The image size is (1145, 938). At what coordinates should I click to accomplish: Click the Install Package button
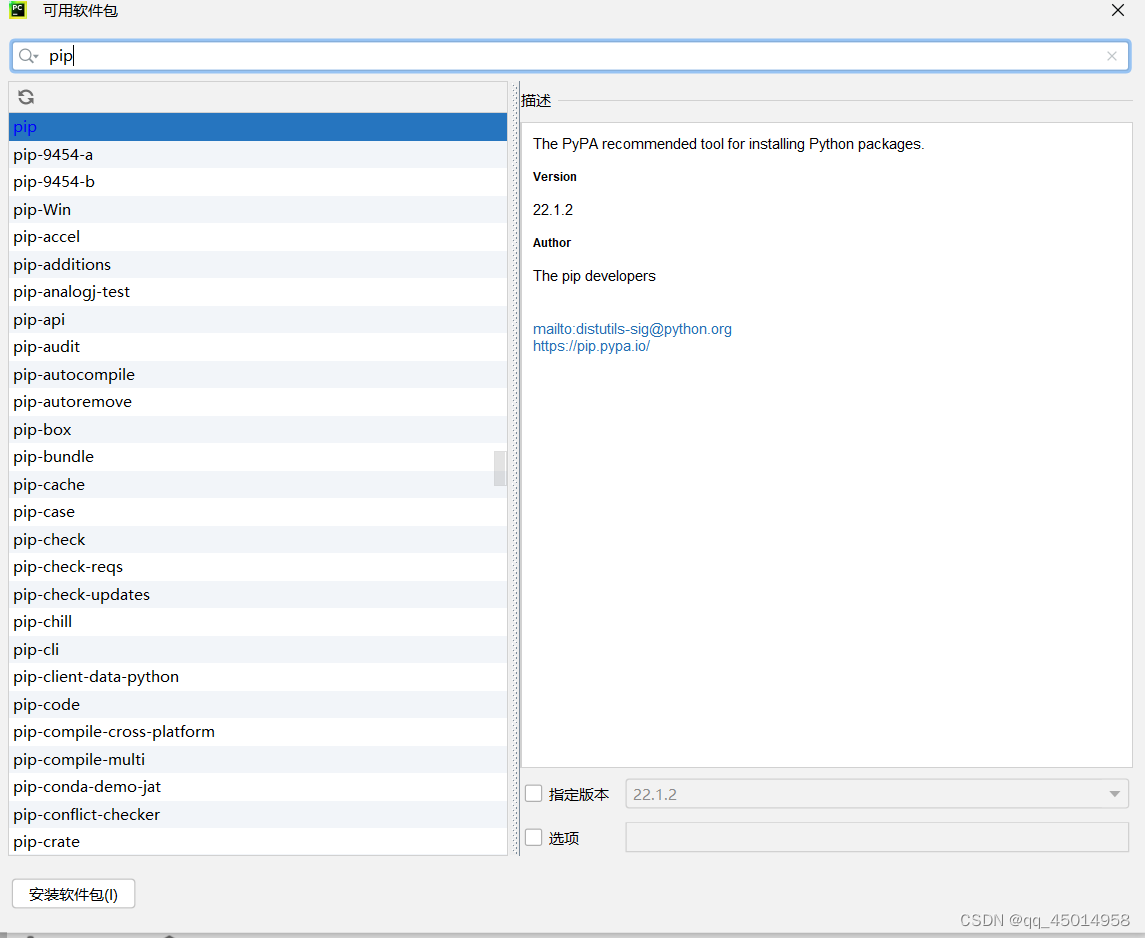click(x=74, y=894)
